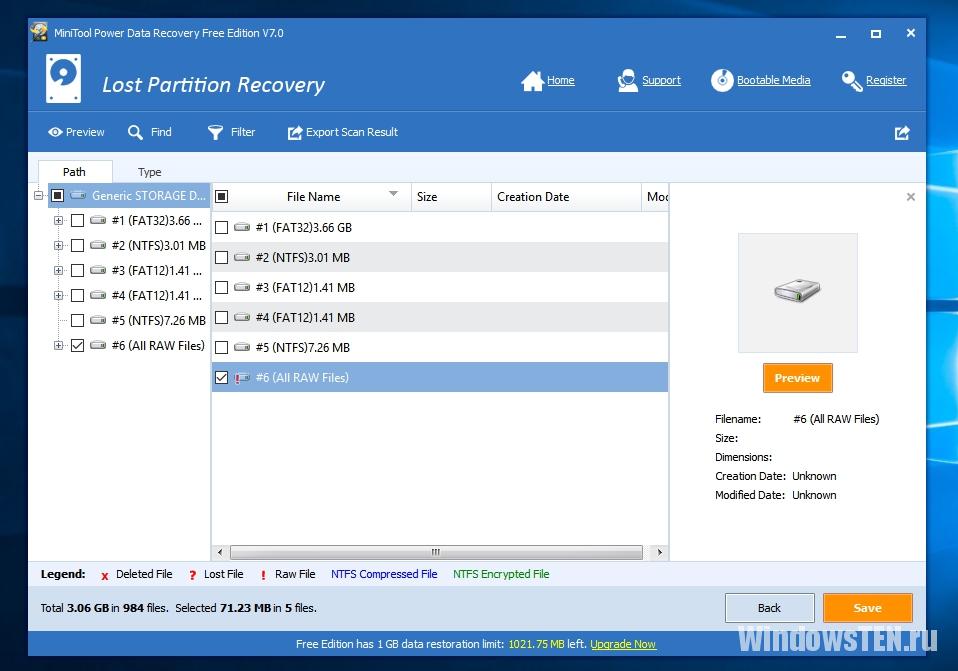Click the drive thumbnail in preview pane
The height and width of the screenshot is (671, 958).
coord(797,293)
